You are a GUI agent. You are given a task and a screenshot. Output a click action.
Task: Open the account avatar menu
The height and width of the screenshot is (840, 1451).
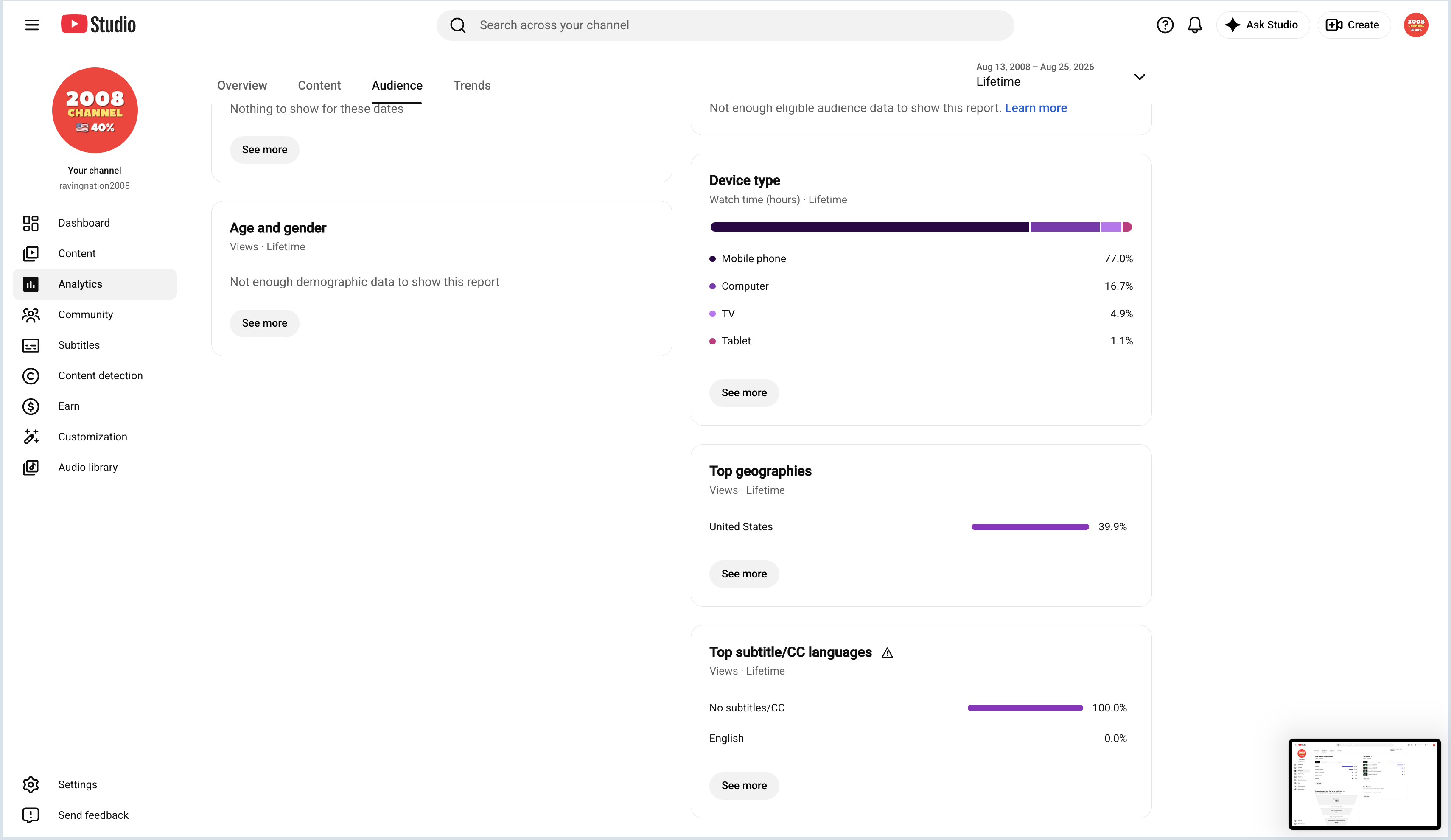1416,25
